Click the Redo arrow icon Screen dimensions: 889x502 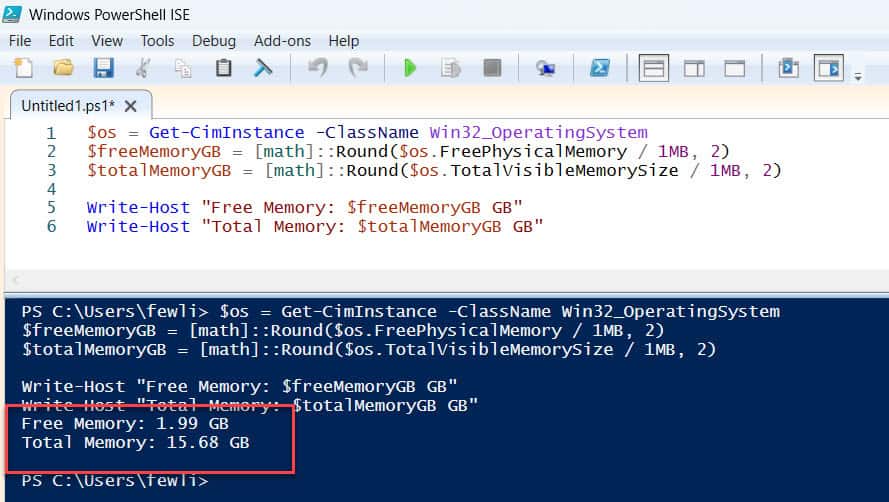[x=358, y=68]
